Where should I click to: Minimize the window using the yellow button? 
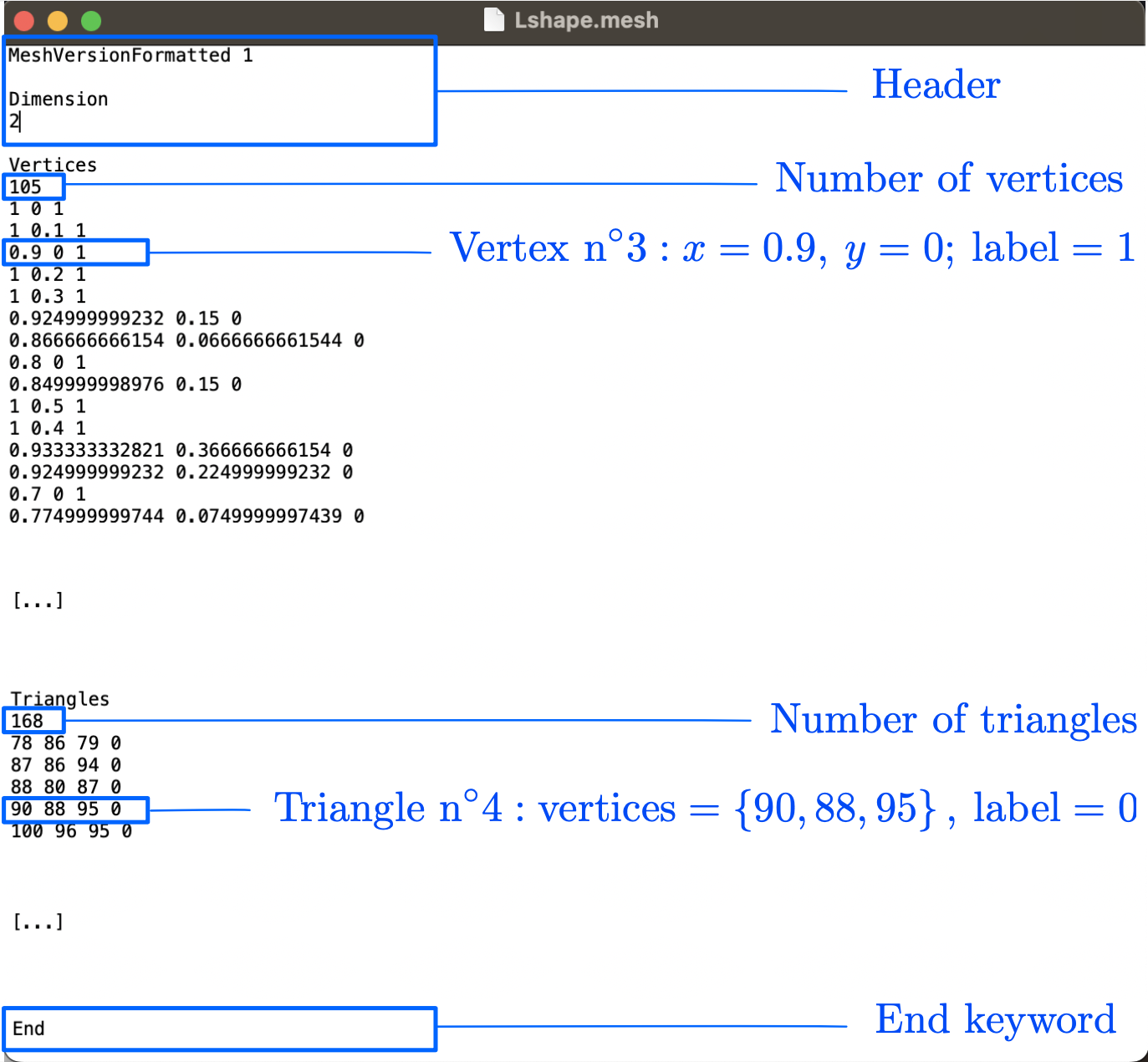click(x=58, y=21)
